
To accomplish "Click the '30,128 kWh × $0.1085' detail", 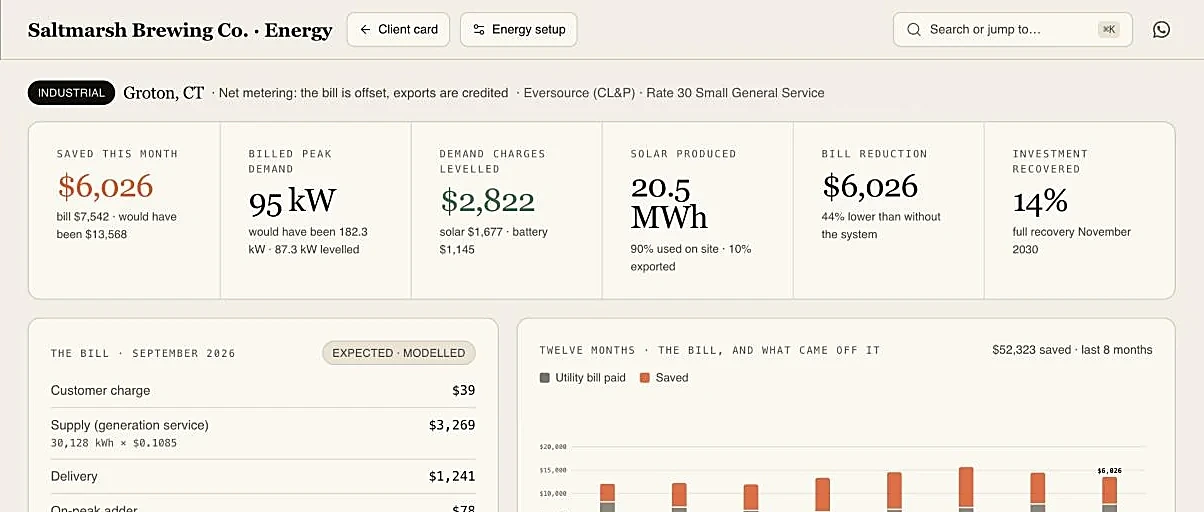I will [114, 442].
